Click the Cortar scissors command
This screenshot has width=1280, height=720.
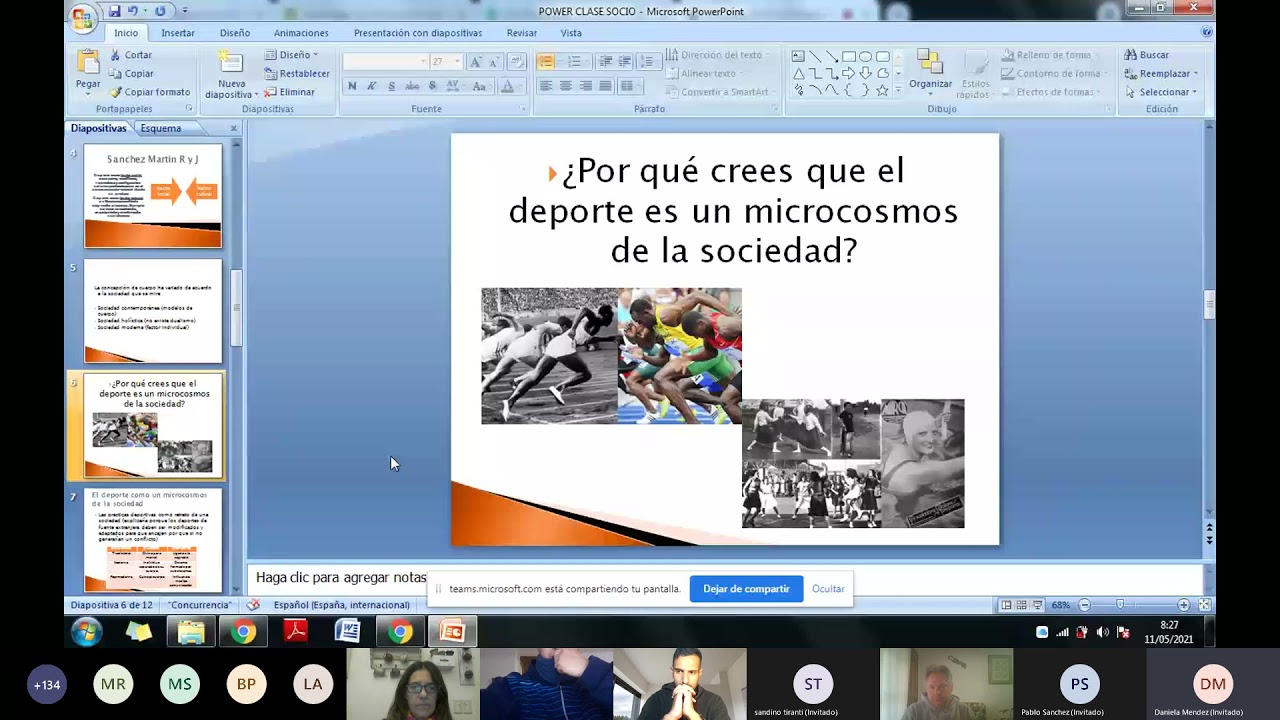[131, 55]
